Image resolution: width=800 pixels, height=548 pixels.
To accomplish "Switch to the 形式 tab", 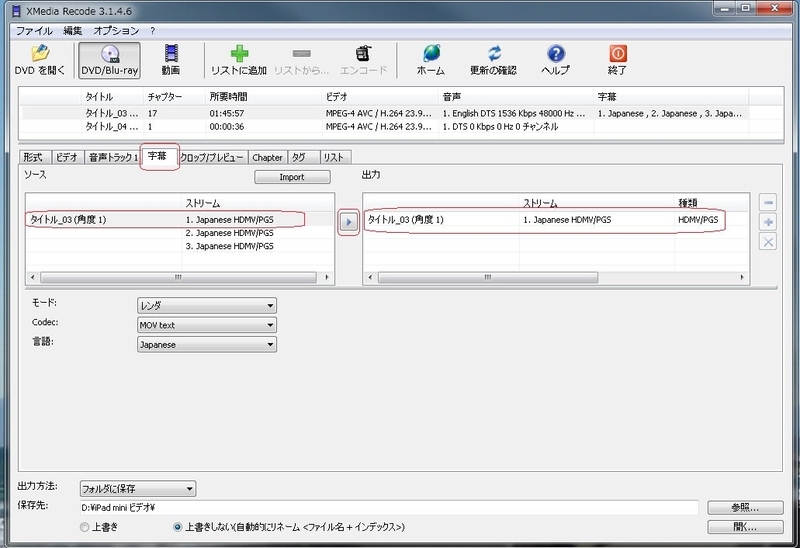I will (35, 157).
